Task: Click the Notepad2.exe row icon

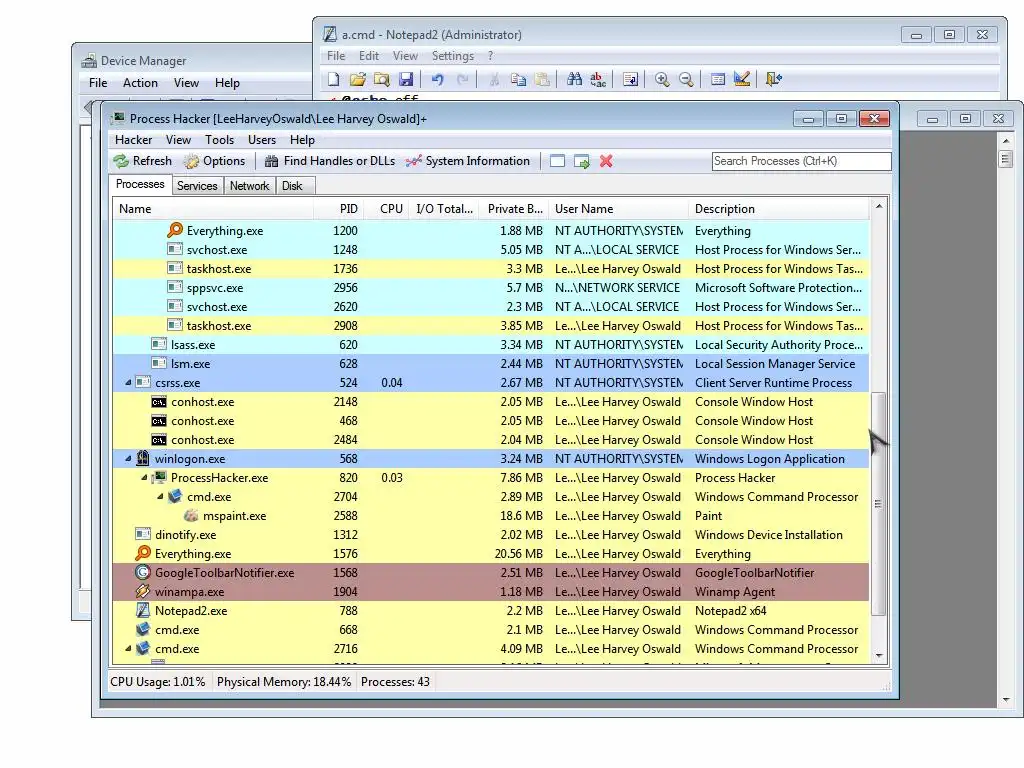Action: pos(143,610)
